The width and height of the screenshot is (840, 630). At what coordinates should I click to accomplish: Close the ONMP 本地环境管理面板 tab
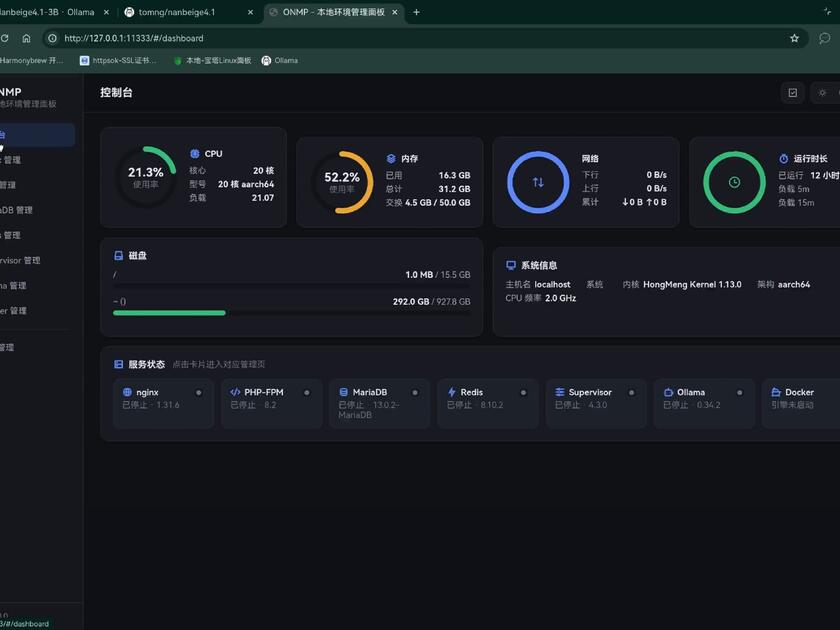395,12
